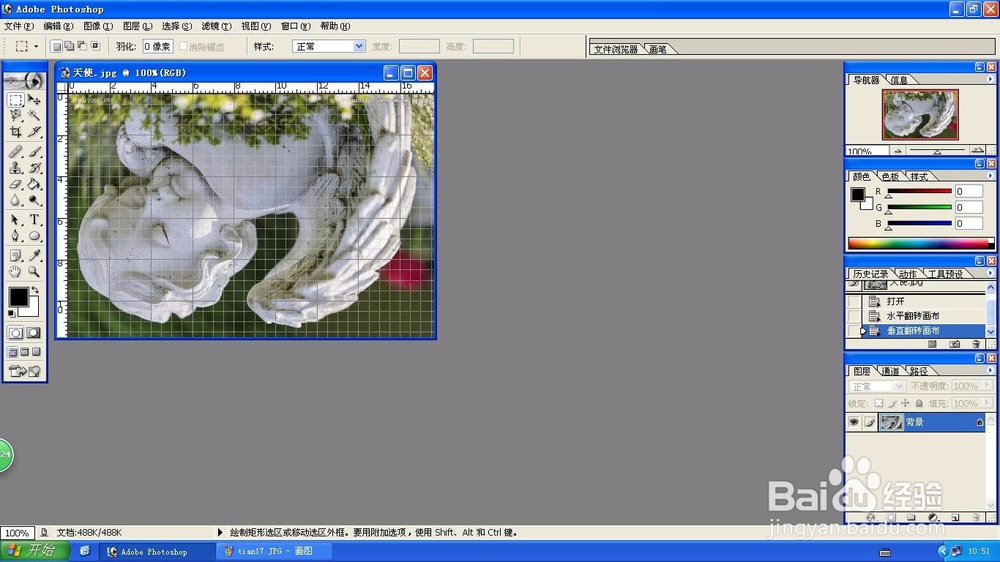Switch to the 动作 actions tab
The image size is (1000, 562).
(x=908, y=274)
